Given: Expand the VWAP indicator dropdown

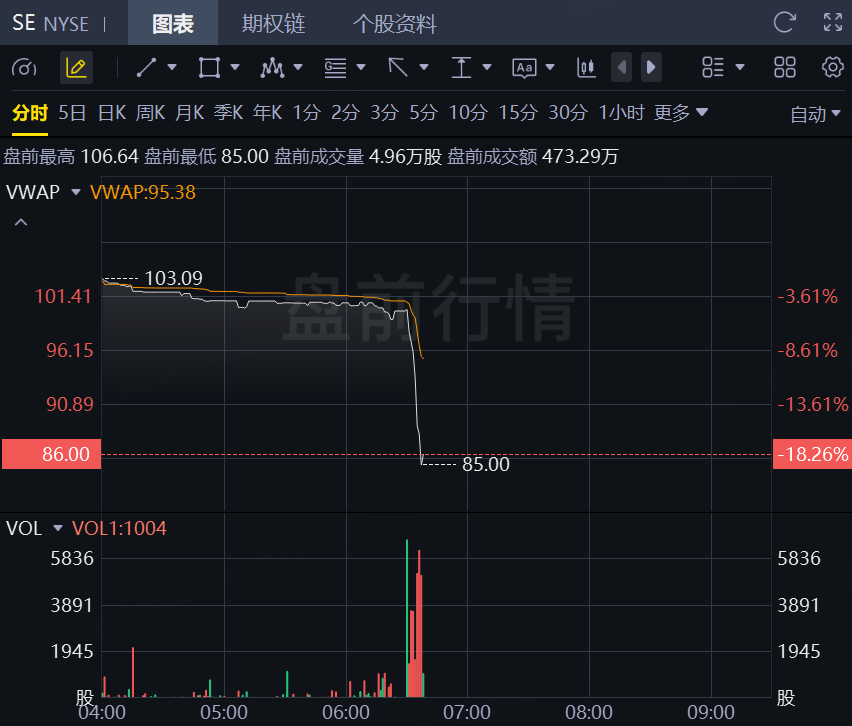Looking at the screenshot, I should pyautogui.click(x=76, y=192).
